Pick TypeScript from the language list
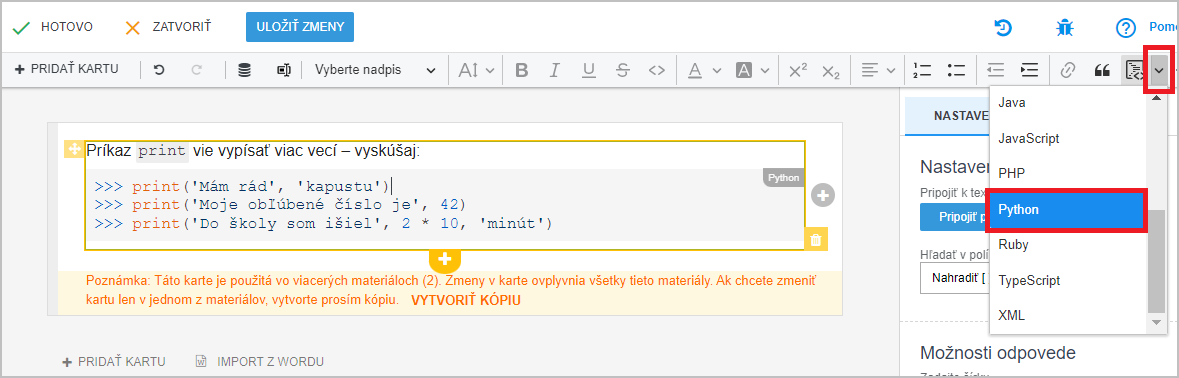 1068,280
